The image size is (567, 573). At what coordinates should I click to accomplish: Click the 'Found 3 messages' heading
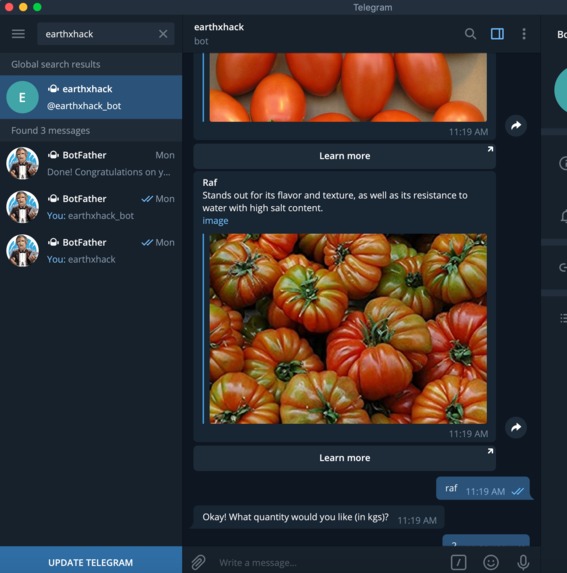point(50,130)
